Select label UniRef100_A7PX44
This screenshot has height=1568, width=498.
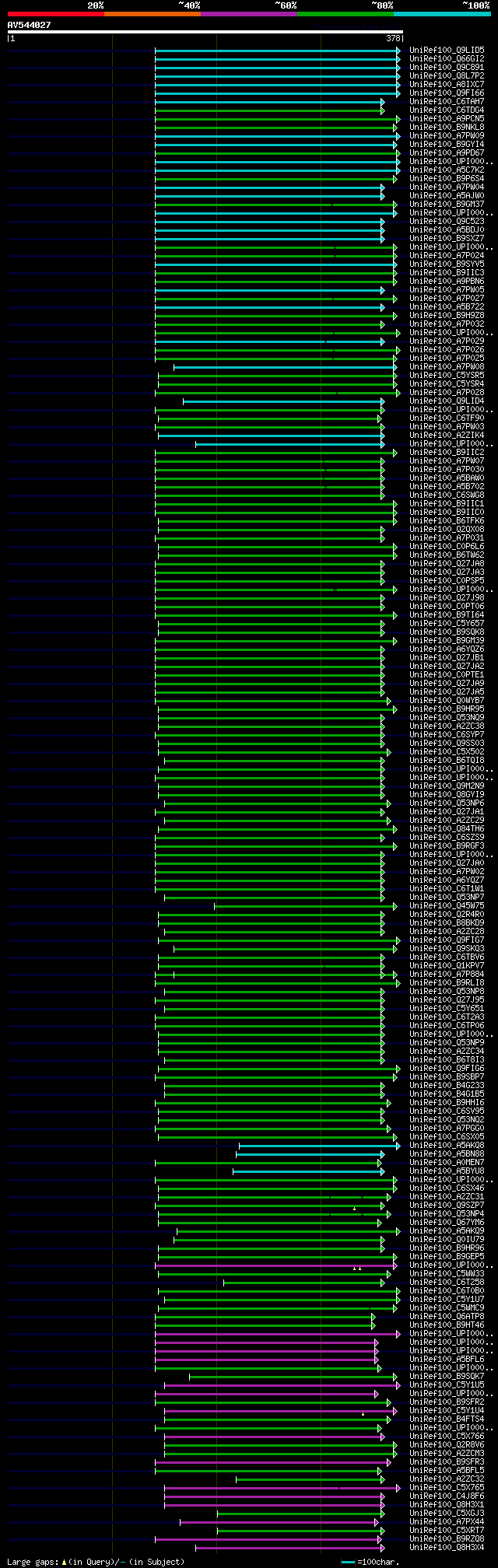447,1522
